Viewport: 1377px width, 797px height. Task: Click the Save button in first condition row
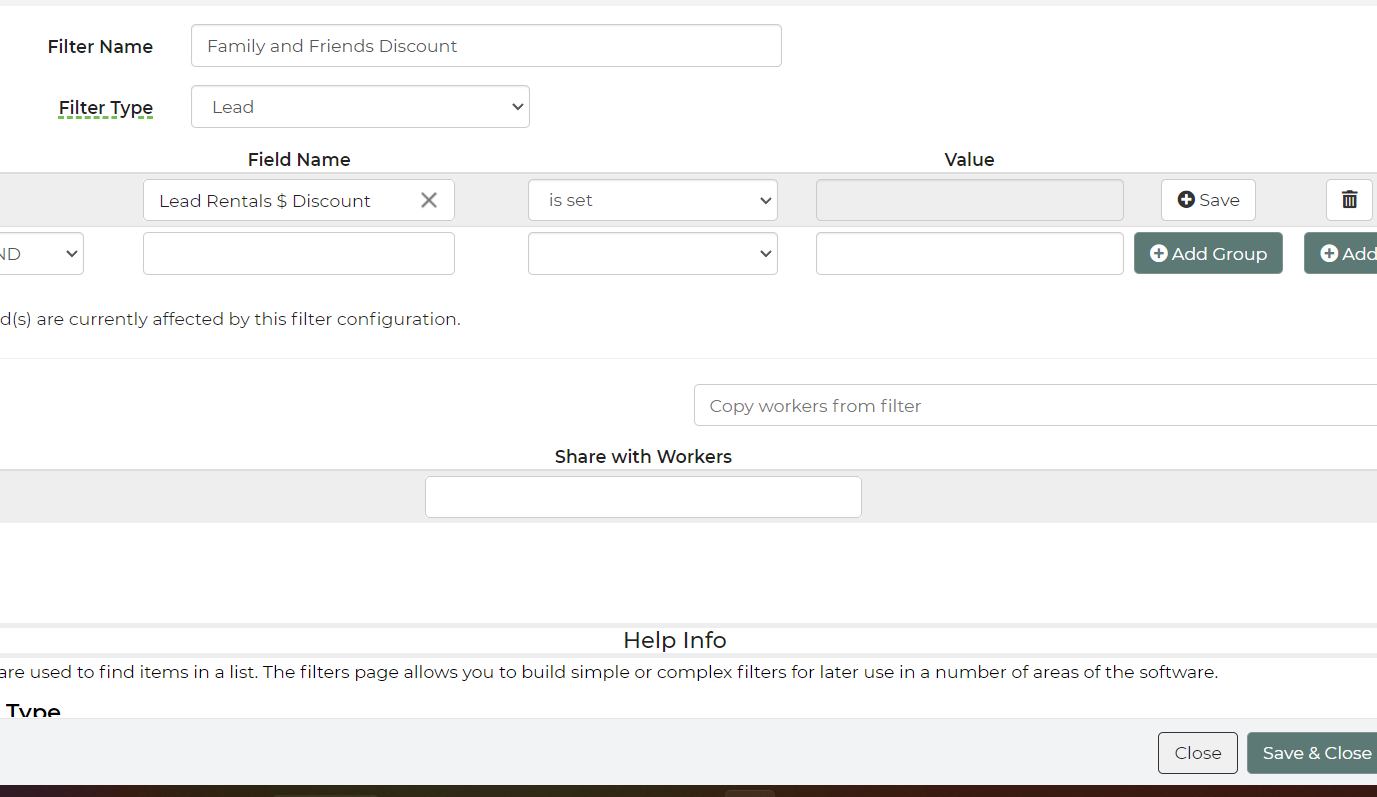[x=1208, y=200]
